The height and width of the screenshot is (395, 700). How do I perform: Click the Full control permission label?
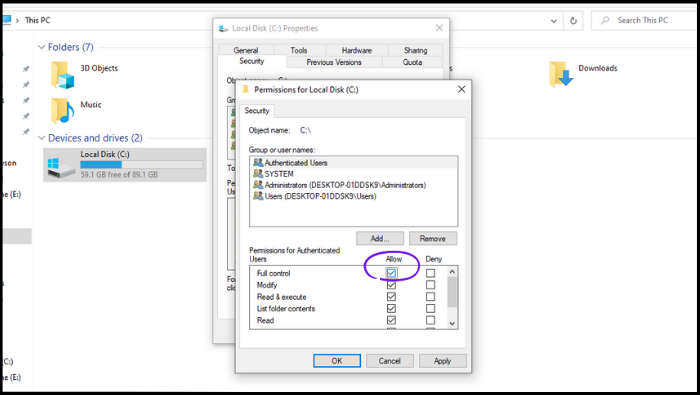[x=274, y=273]
